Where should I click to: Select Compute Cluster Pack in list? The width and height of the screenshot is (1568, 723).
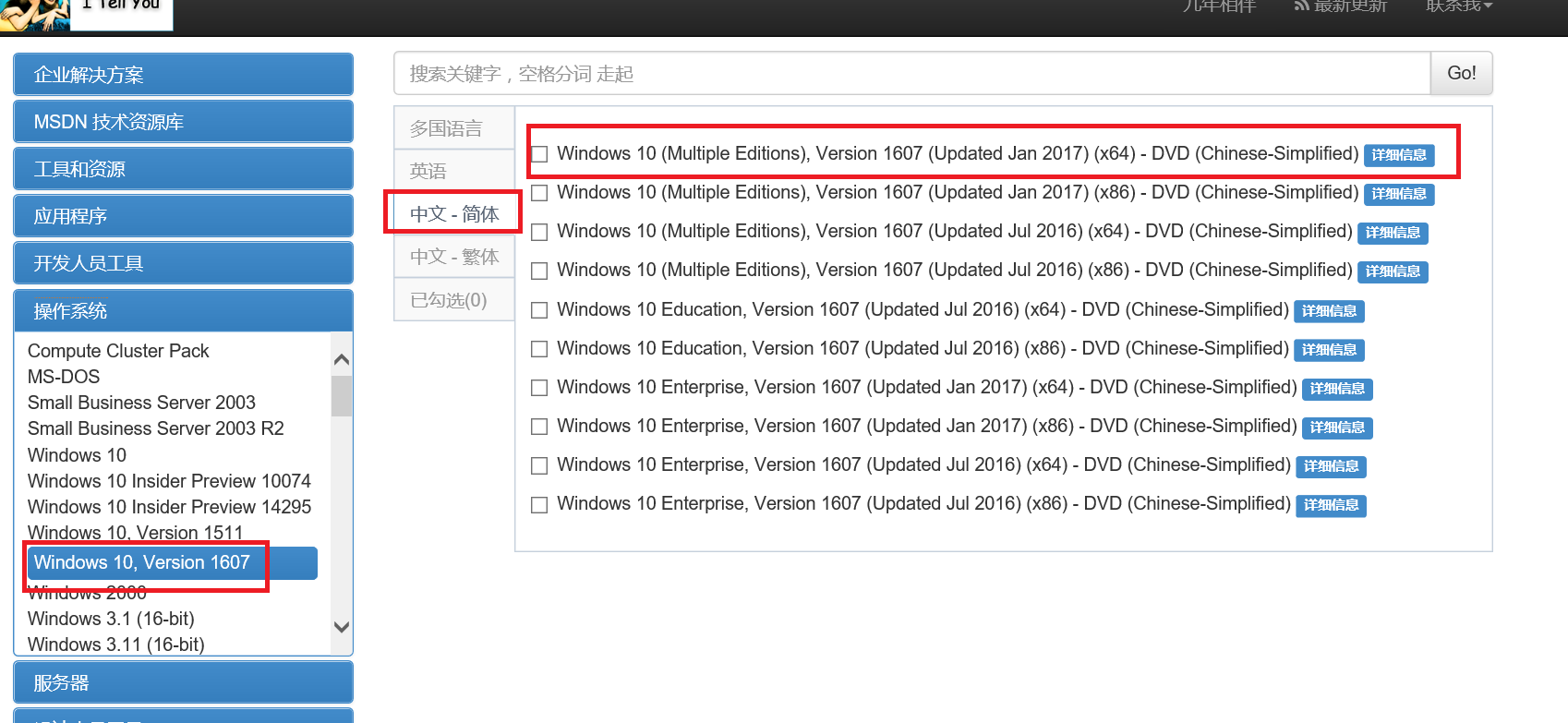118,351
